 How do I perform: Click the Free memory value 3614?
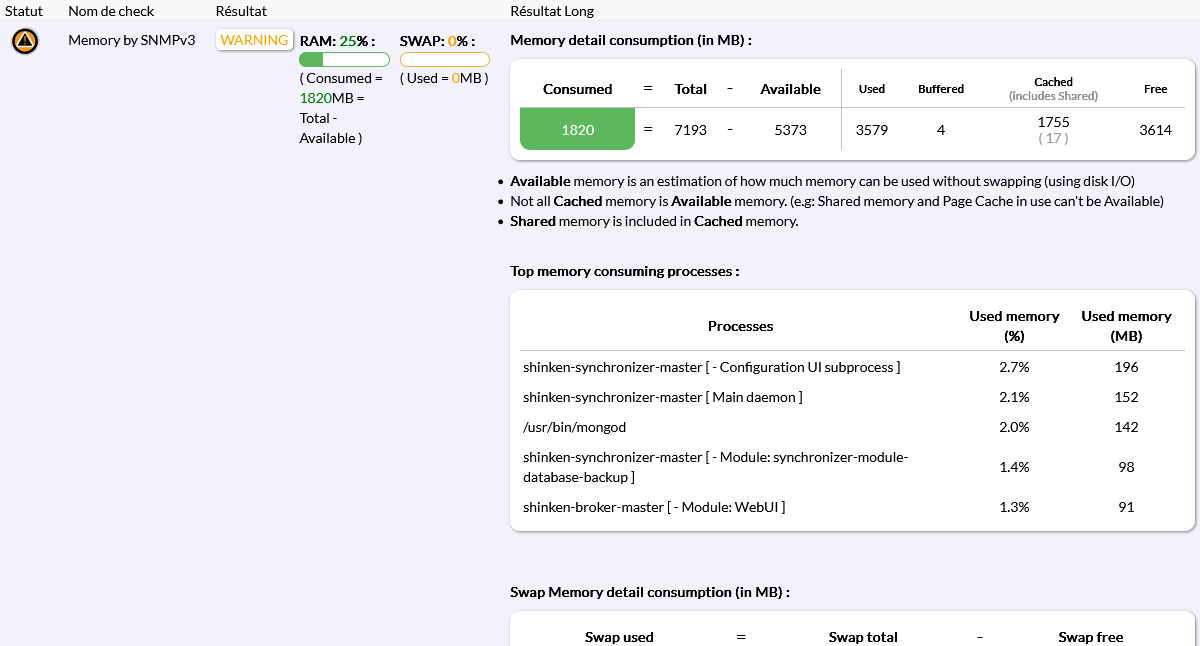coord(1155,130)
